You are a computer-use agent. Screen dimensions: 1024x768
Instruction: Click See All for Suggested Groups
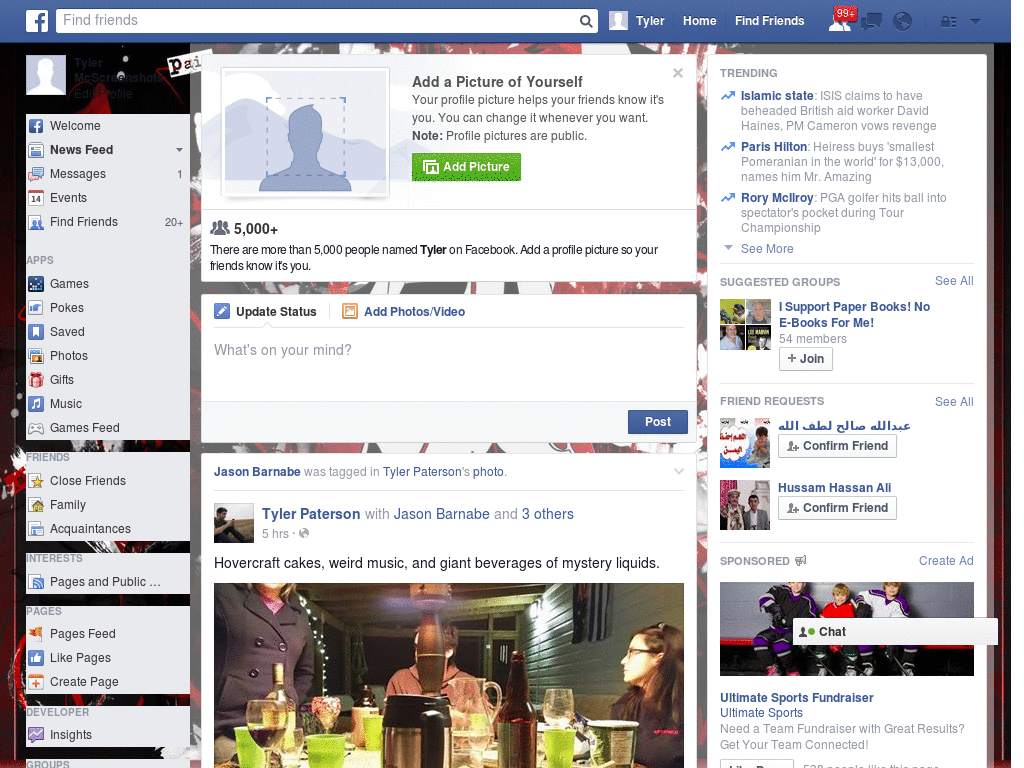(x=954, y=281)
